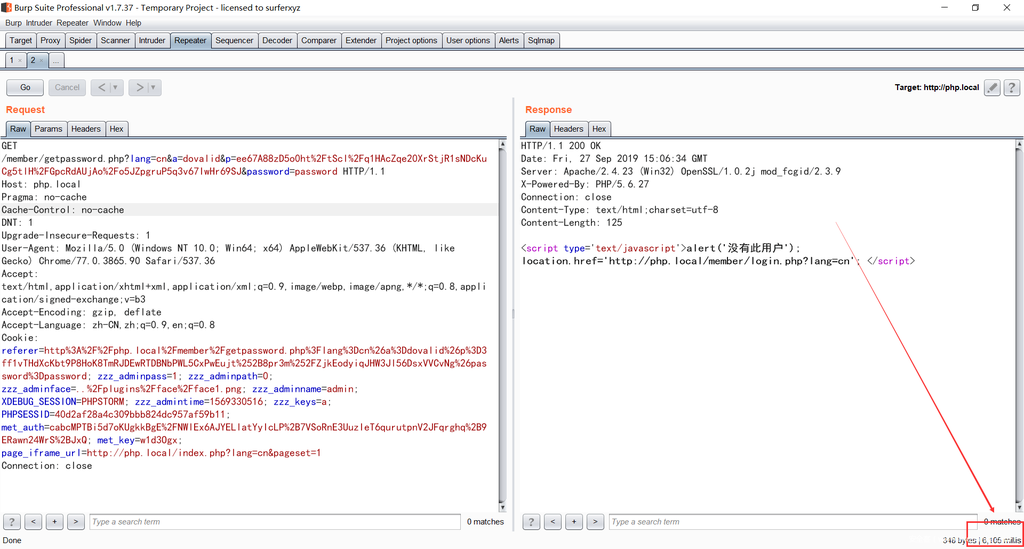This screenshot has width=1024, height=549.
Task: Show the response Hex view
Action: [599, 129]
